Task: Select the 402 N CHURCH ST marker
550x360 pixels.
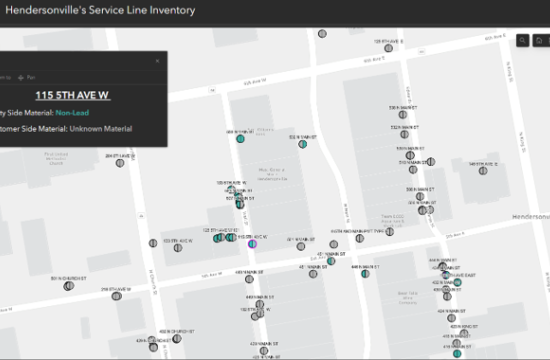Action: pos(177,339)
